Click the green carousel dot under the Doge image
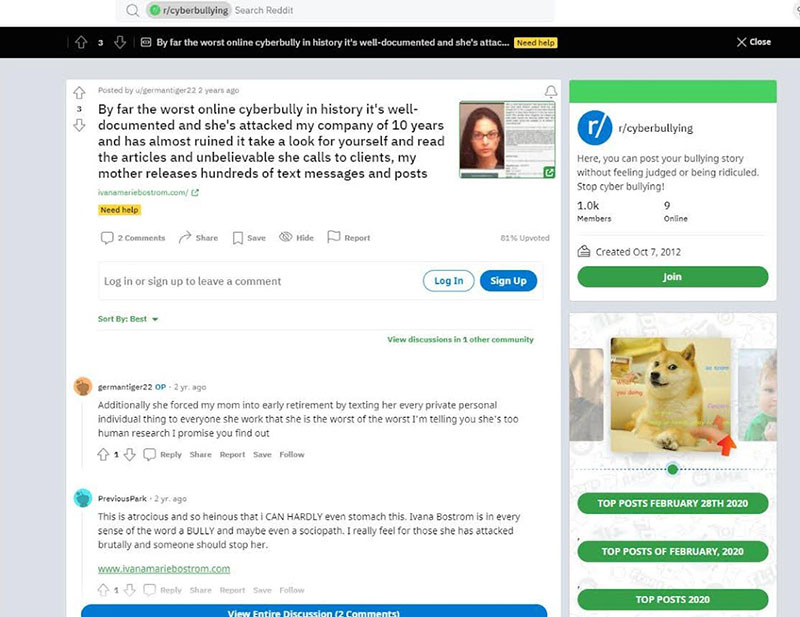Image resolution: width=800 pixels, height=617 pixels. pos(672,469)
